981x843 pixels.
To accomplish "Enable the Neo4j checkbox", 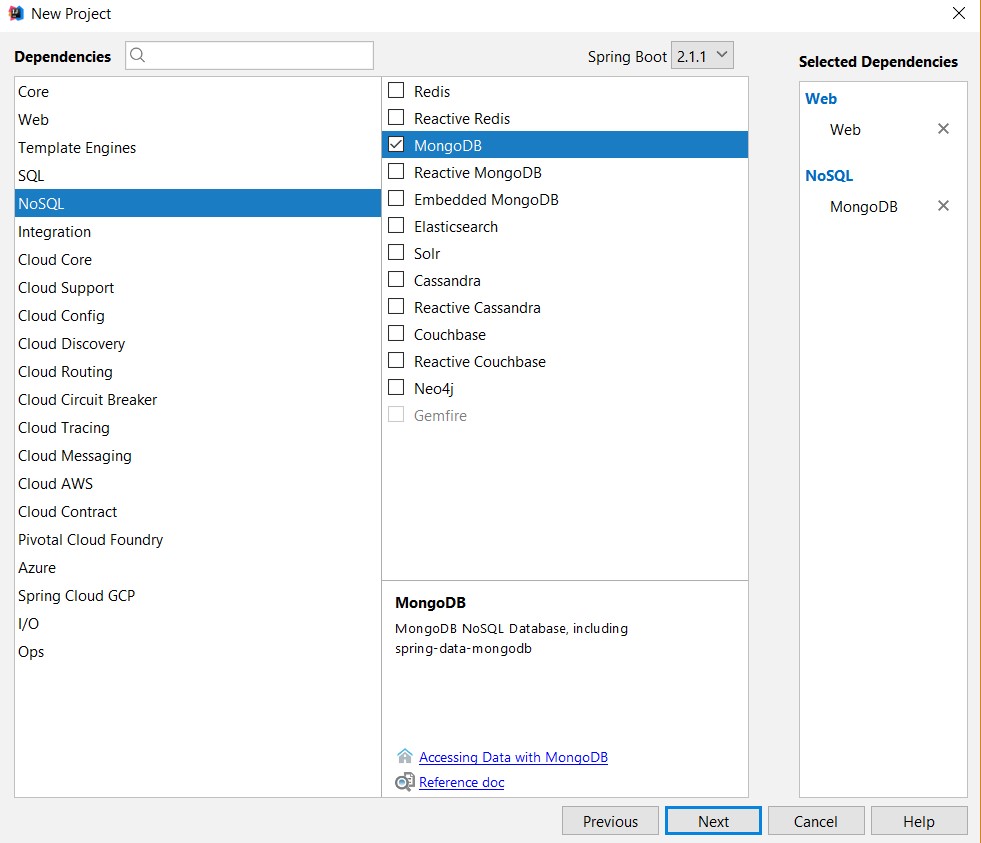I will [396, 387].
